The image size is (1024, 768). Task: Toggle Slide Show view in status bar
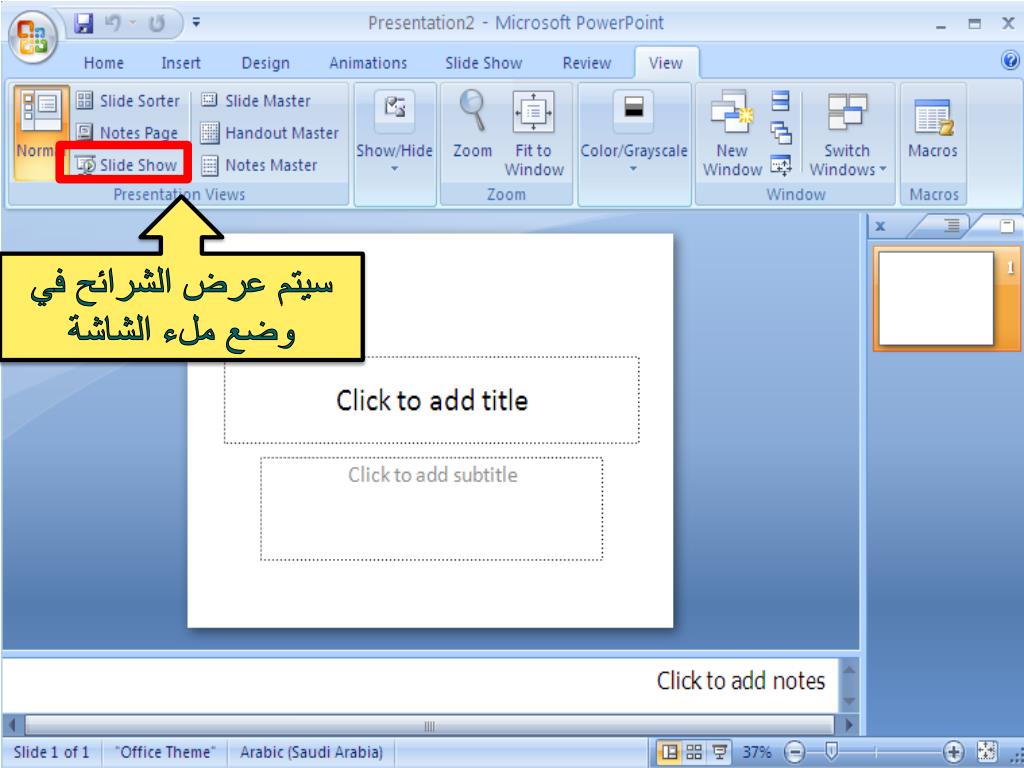pos(720,752)
